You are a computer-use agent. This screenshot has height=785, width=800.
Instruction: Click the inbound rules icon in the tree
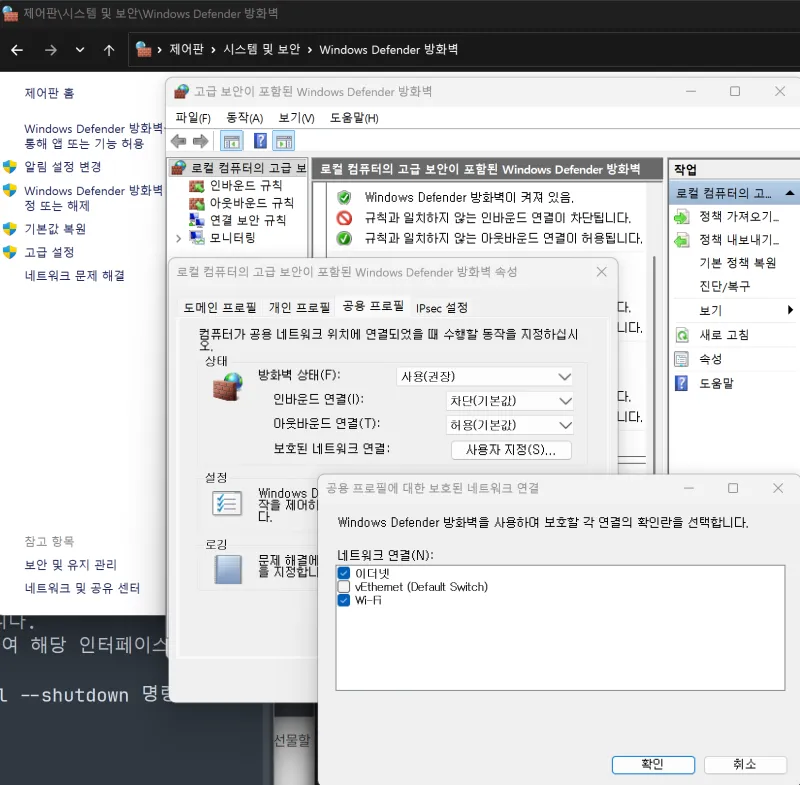tap(196, 186)
